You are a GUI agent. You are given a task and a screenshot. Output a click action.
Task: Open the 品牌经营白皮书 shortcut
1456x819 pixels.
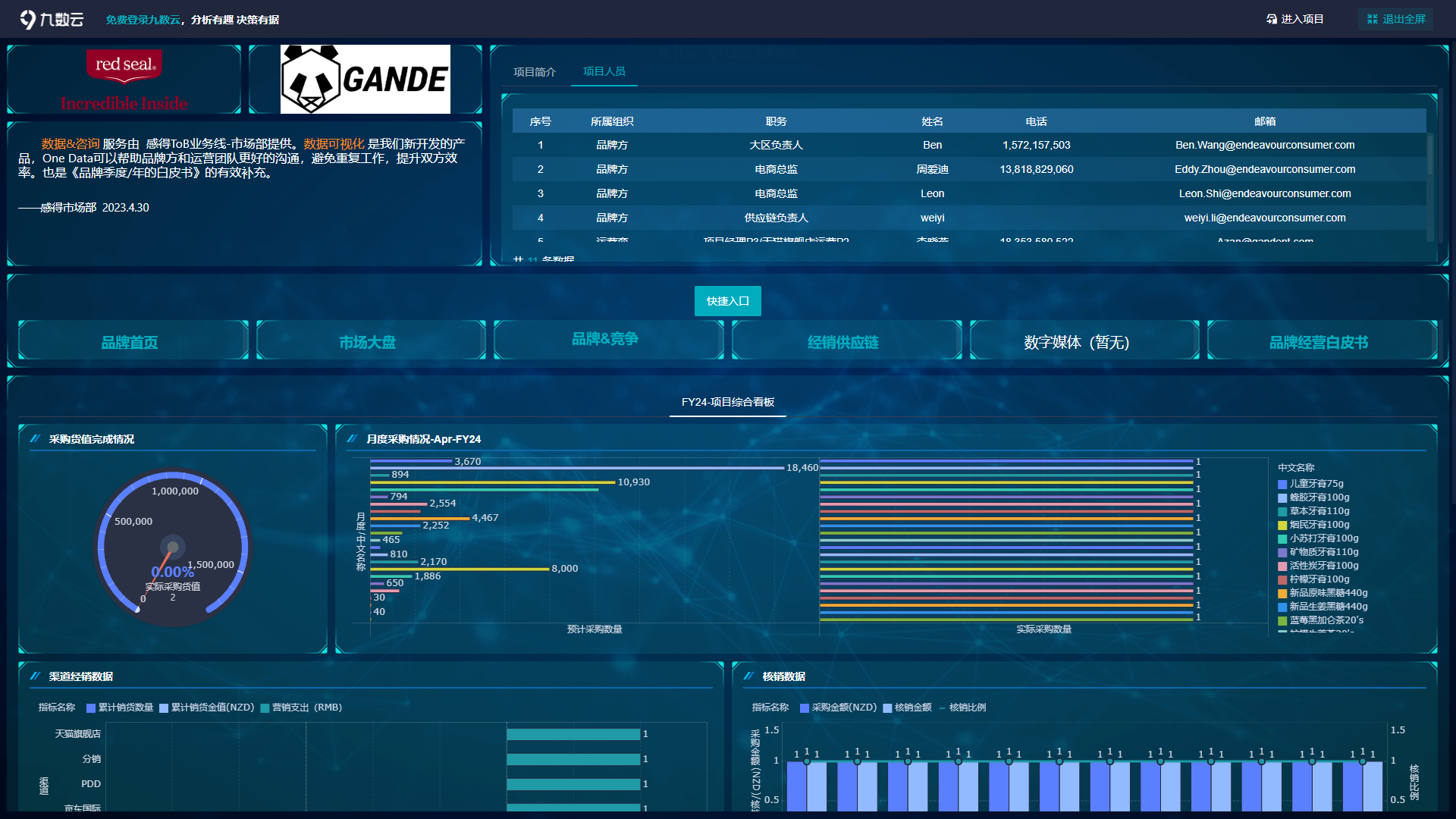tap(1319, 342)
